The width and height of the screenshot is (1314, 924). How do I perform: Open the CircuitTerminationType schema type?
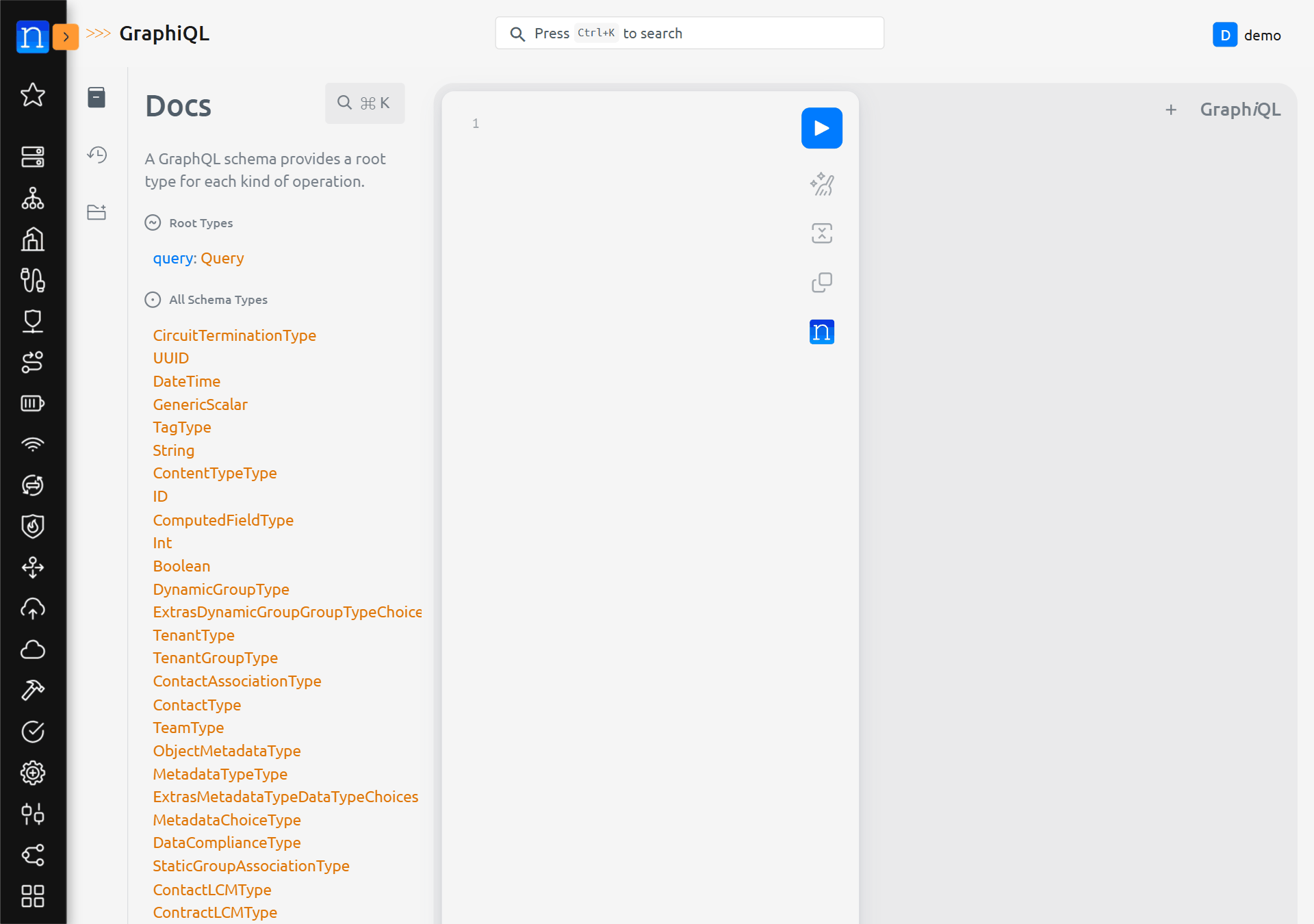point(234,335)
